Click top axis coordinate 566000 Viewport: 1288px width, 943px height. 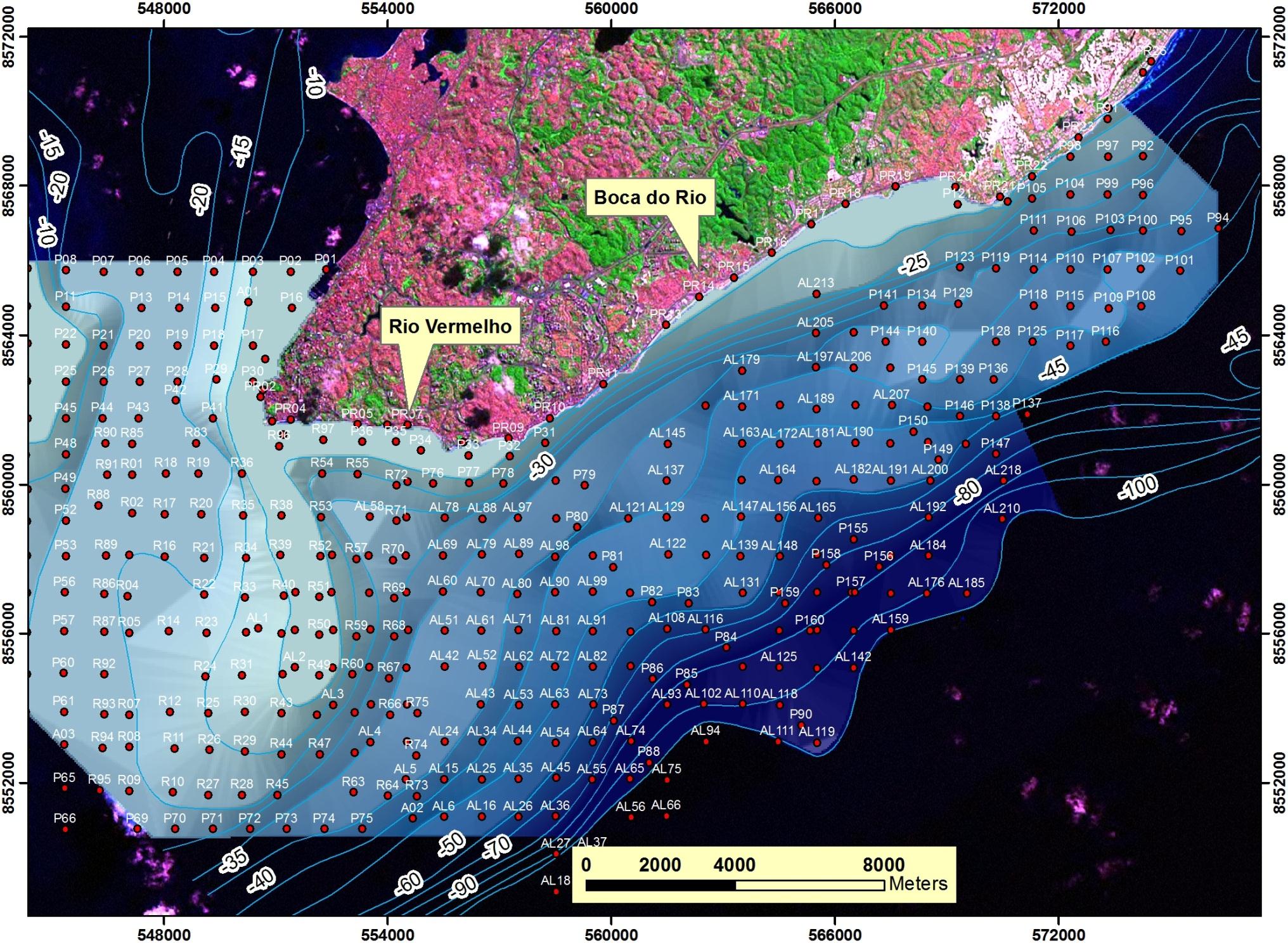tap(835, 9)
